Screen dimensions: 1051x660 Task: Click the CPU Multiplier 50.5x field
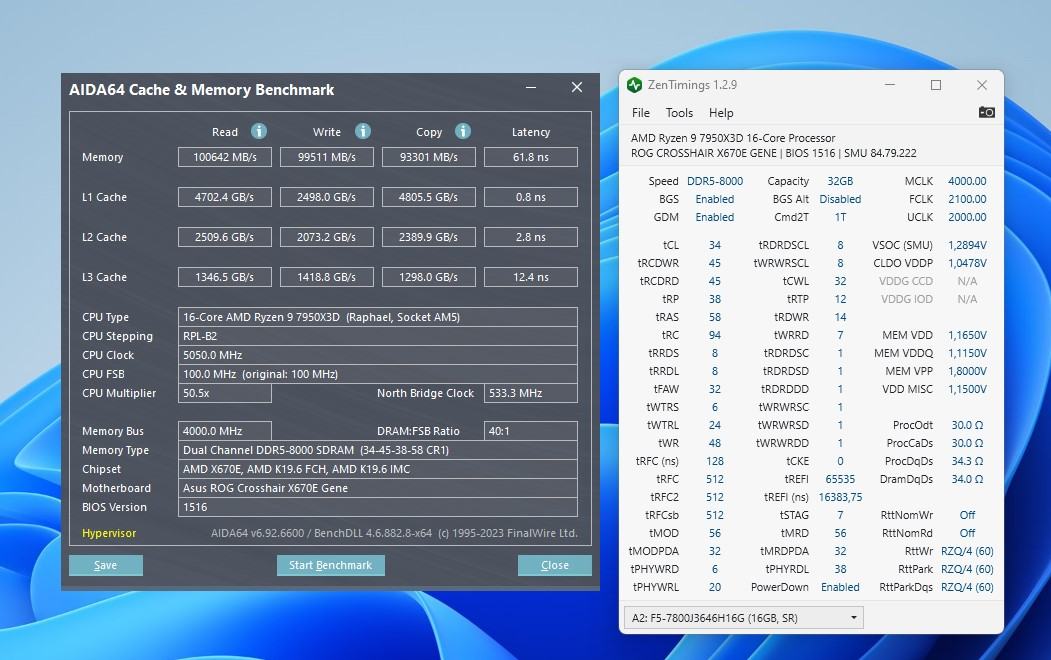coord(225,393)
